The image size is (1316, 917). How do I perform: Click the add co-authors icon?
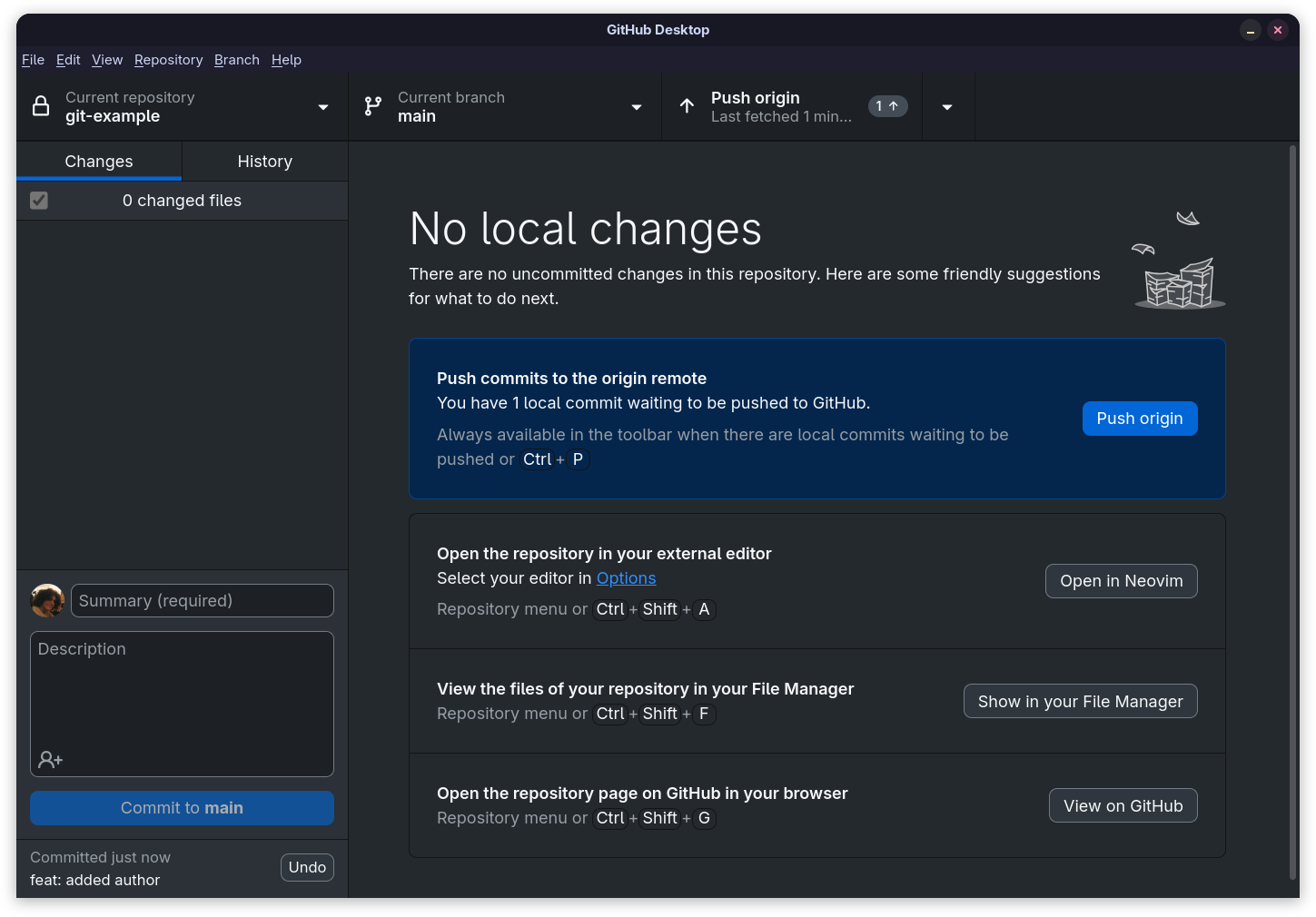[x=51, y=759]
